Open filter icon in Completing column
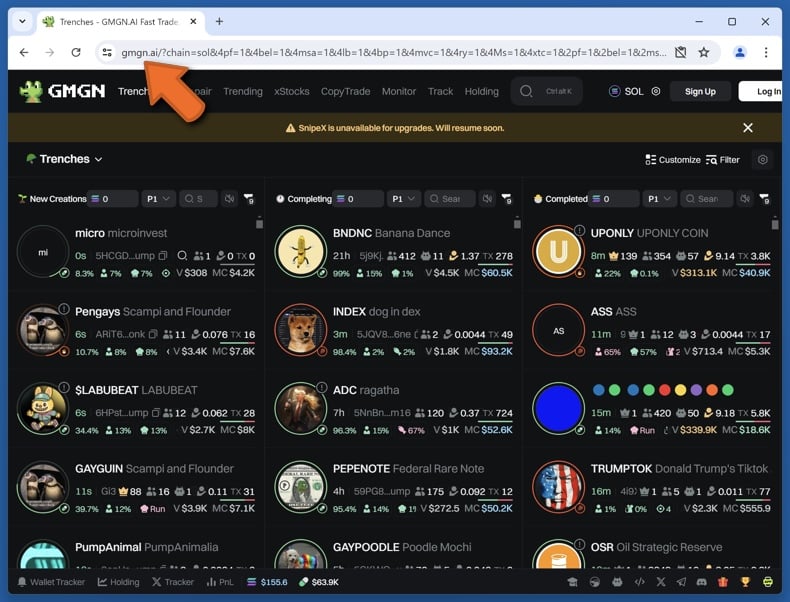The image size is (790, 602). (x=507, y=198)
